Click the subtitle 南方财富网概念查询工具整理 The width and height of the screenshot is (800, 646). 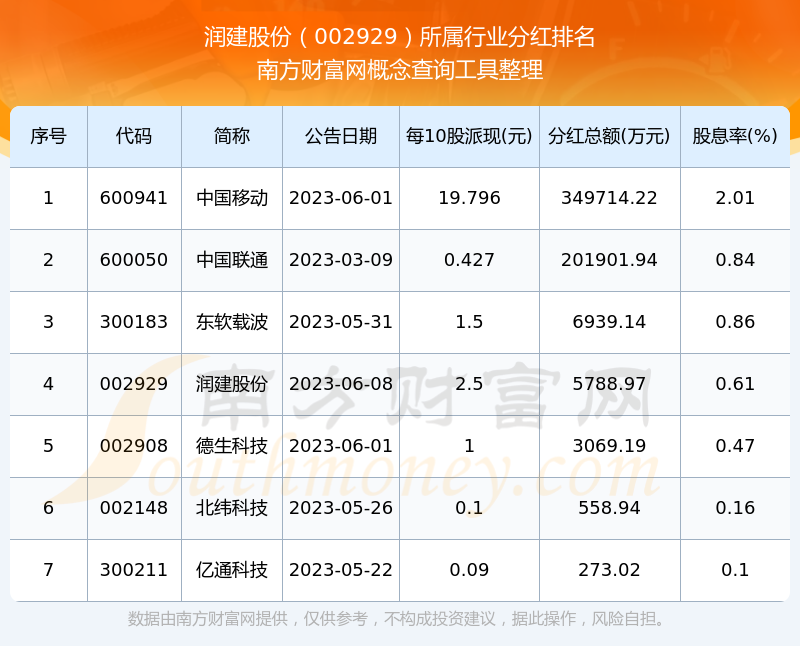click(399, 70)
